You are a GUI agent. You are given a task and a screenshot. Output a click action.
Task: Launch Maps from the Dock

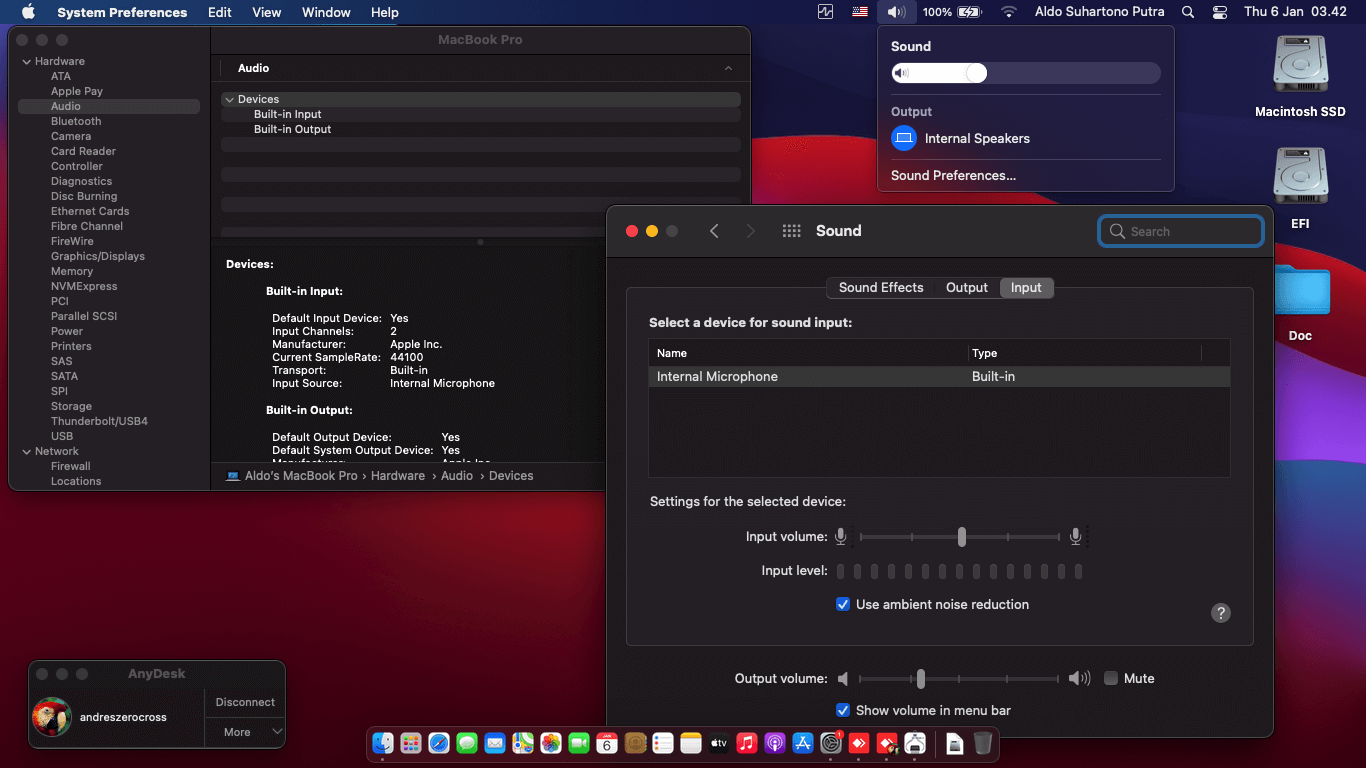(523, 743)
